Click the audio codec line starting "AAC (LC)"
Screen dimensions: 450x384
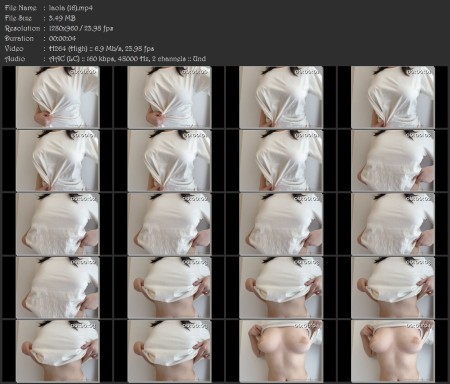click(x=127, y=59)
